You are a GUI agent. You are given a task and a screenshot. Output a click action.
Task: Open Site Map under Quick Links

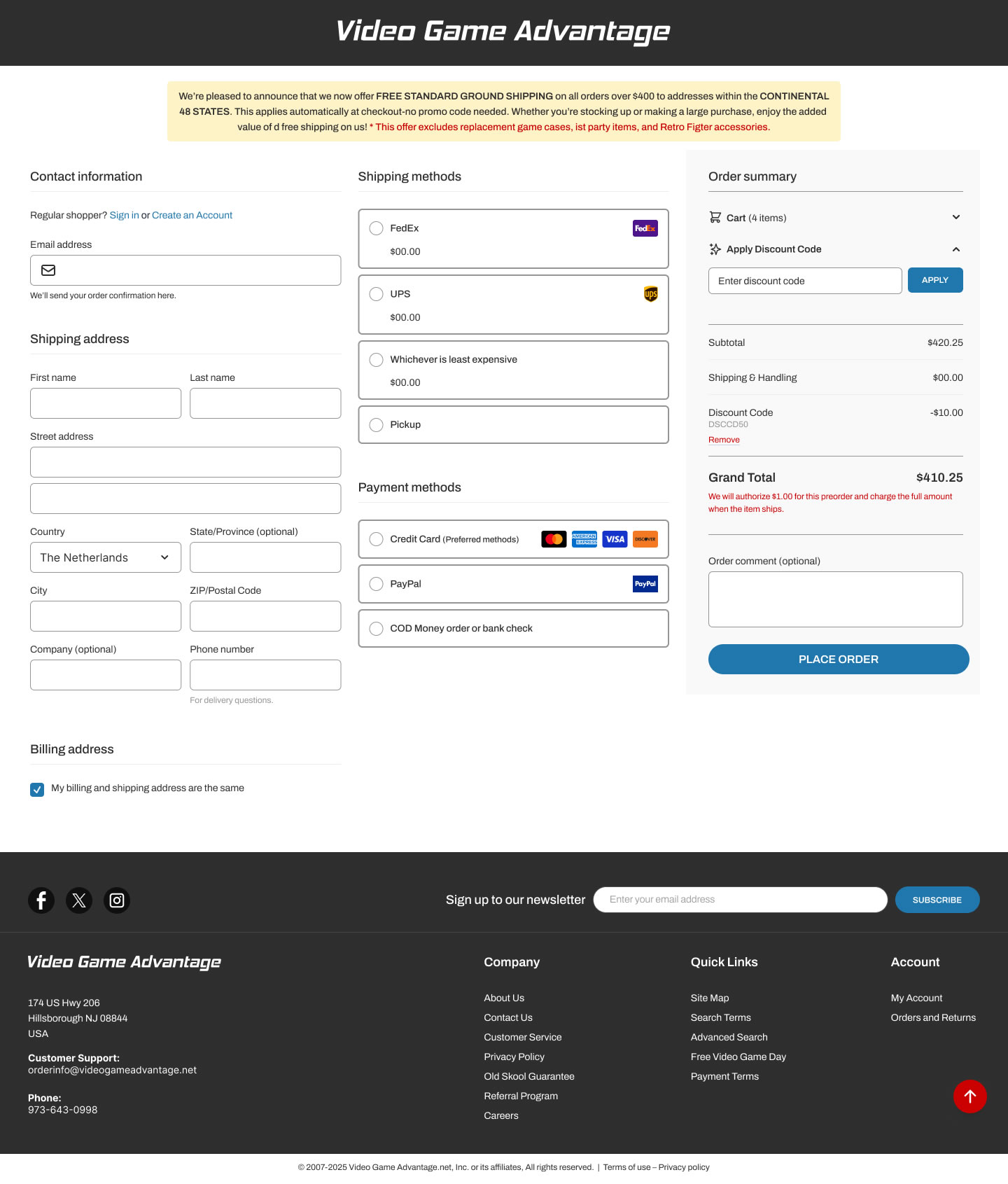[710, 998]
